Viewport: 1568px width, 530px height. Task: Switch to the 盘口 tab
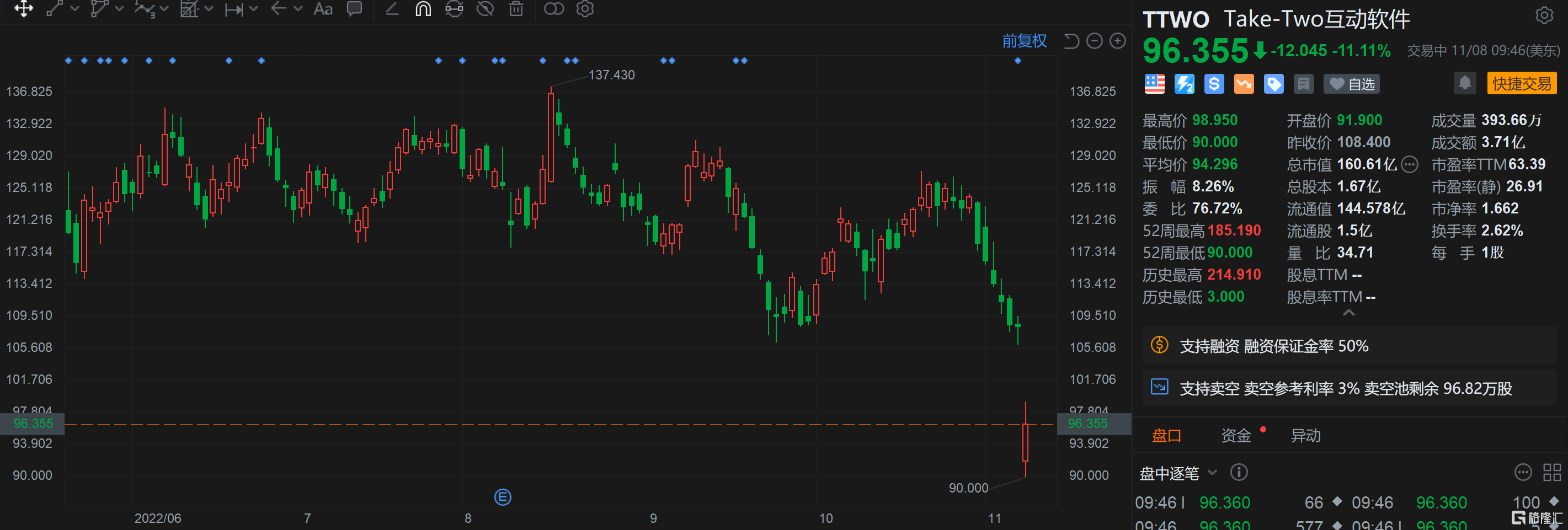[1166, 436]
